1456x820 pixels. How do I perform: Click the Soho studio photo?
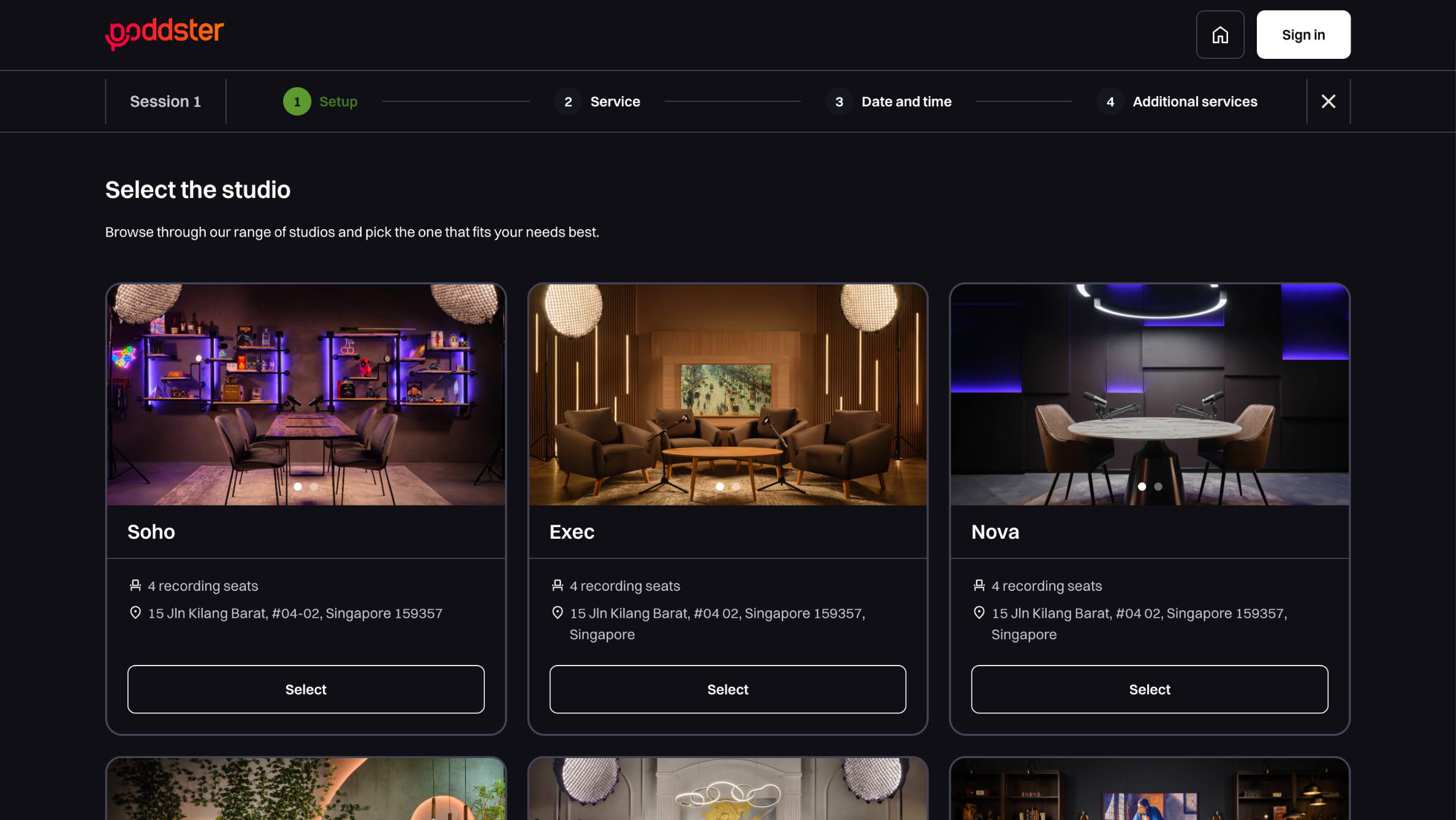[306, 394]
